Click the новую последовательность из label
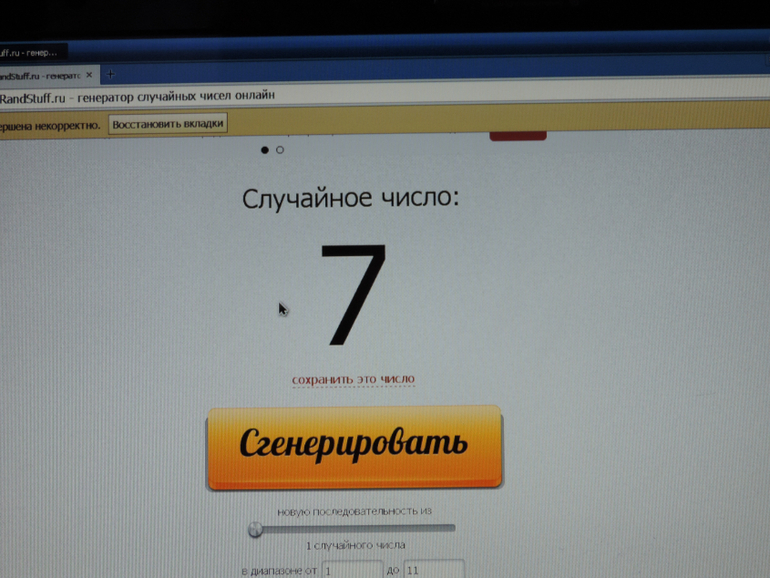 (353, 511)
